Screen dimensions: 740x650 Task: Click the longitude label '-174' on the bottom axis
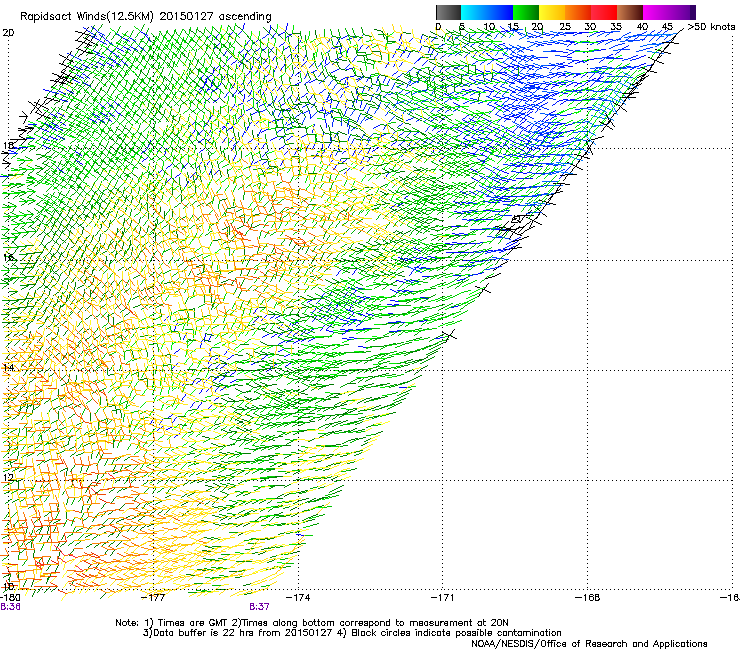tap(298, 598)
